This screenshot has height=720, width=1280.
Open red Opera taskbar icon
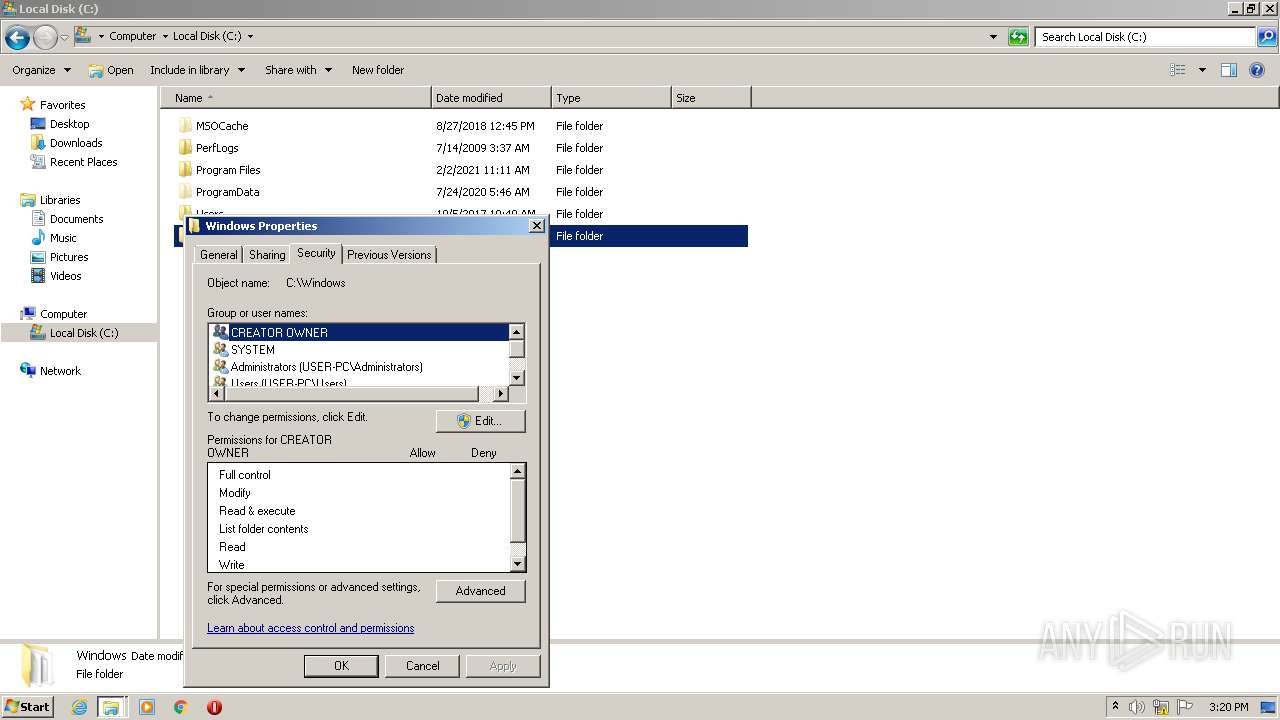[214, 707]
